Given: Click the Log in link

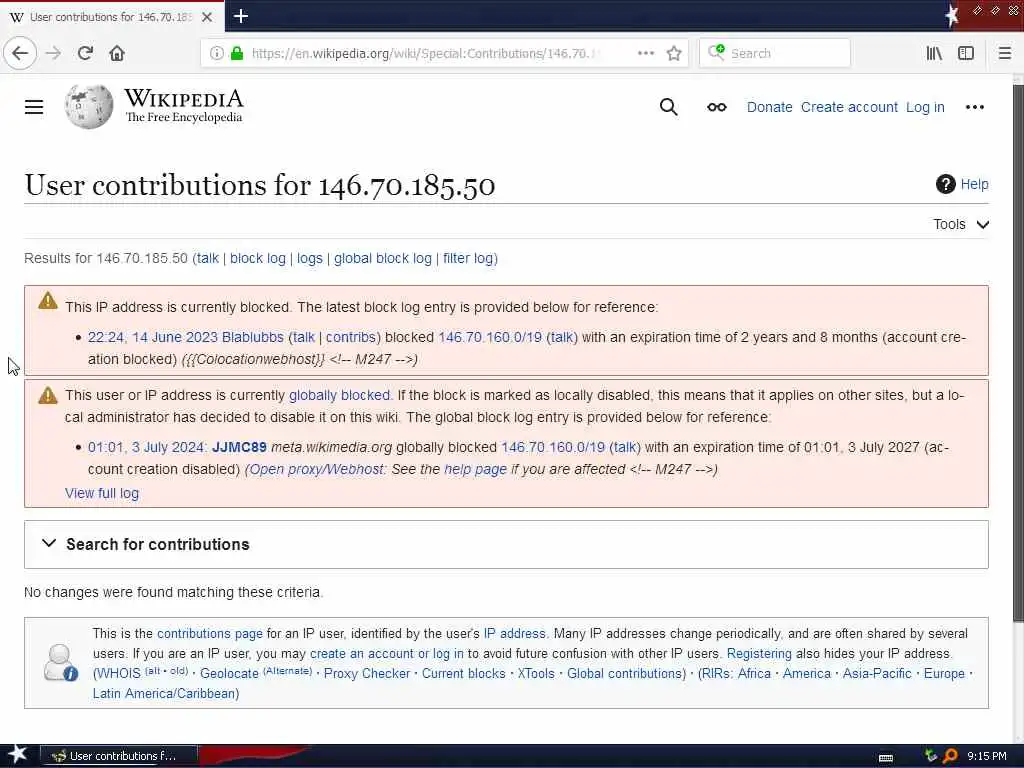Looking at the screenshot, I should click(x=925, y=107).
